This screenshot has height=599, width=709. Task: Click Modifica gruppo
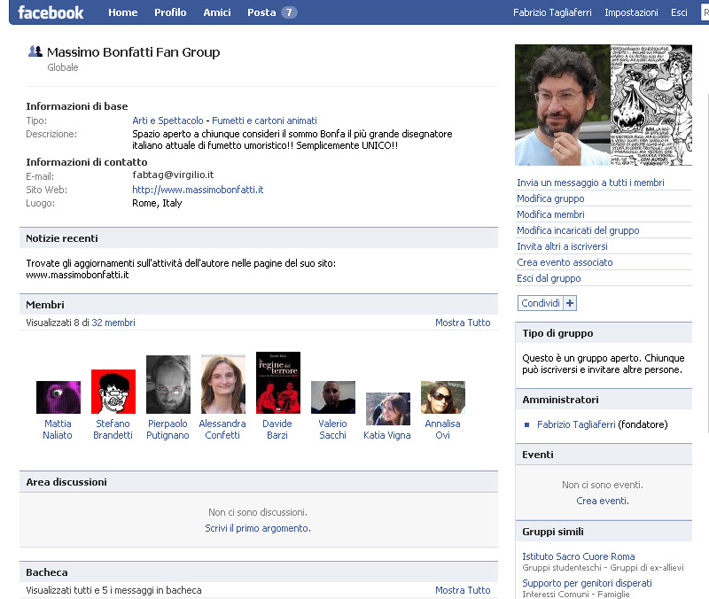[550, 198]
